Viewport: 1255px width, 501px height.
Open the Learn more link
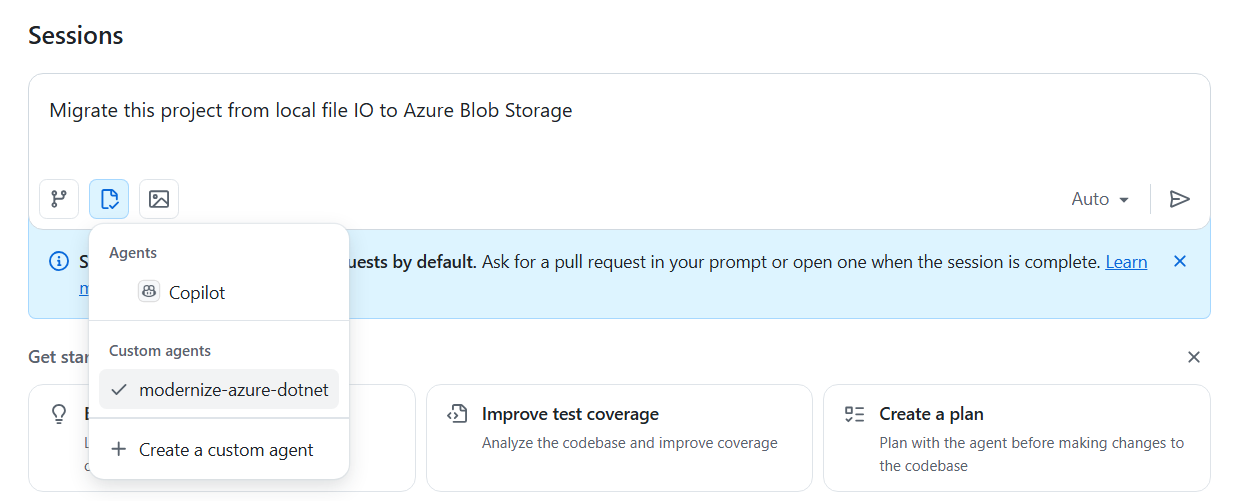pos(1125,262)
